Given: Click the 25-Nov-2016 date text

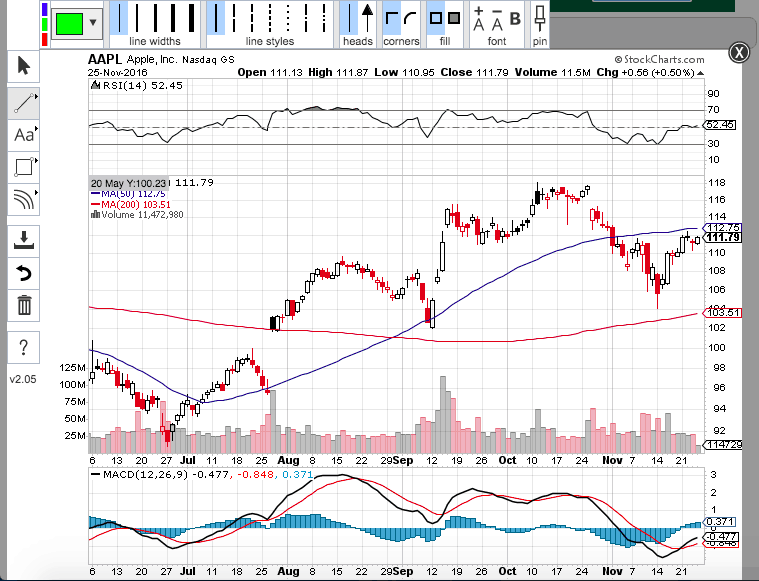Looking at the screenshot, I should (118, 73).
